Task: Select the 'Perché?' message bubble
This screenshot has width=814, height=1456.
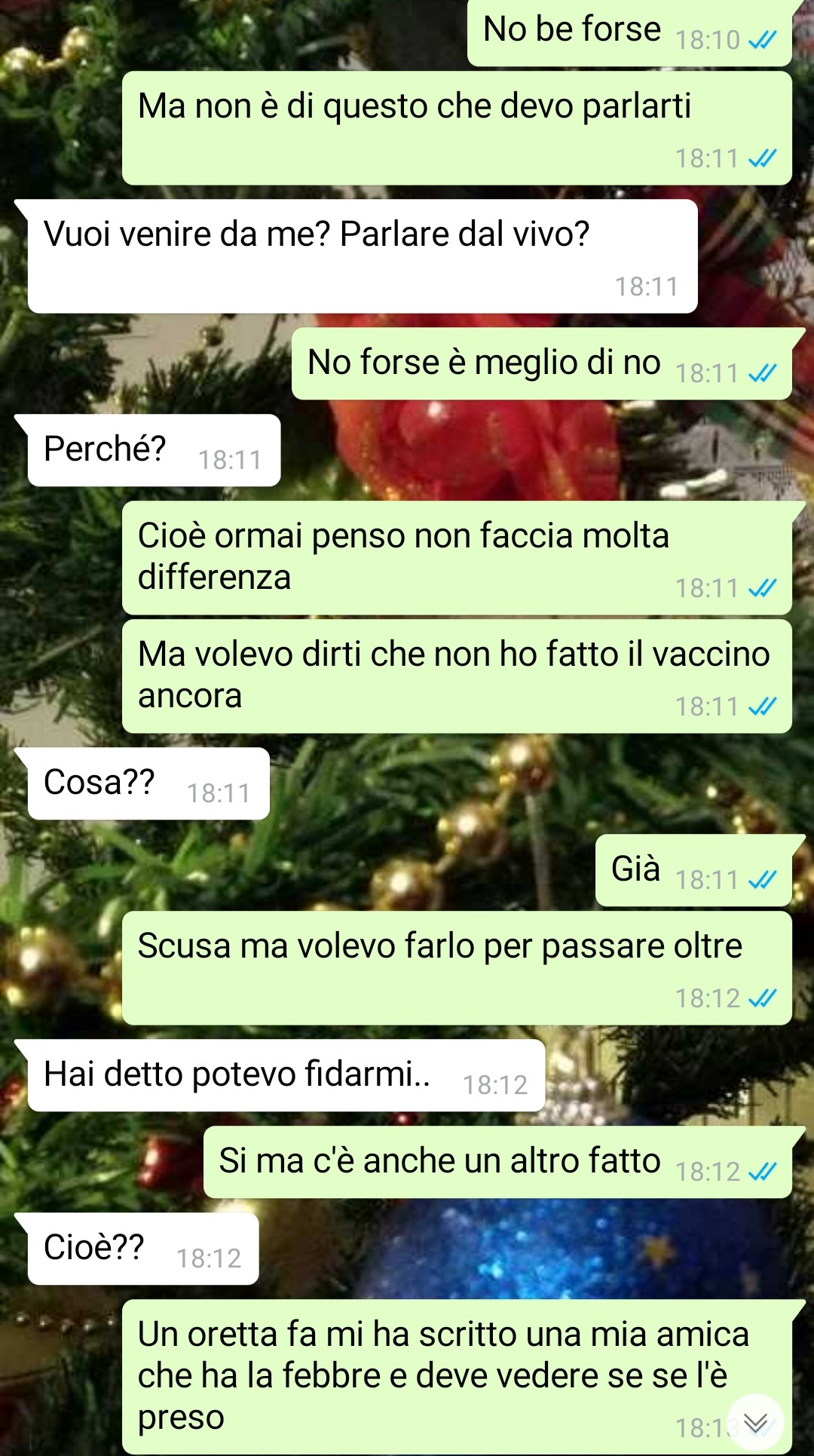Action: 154,450
